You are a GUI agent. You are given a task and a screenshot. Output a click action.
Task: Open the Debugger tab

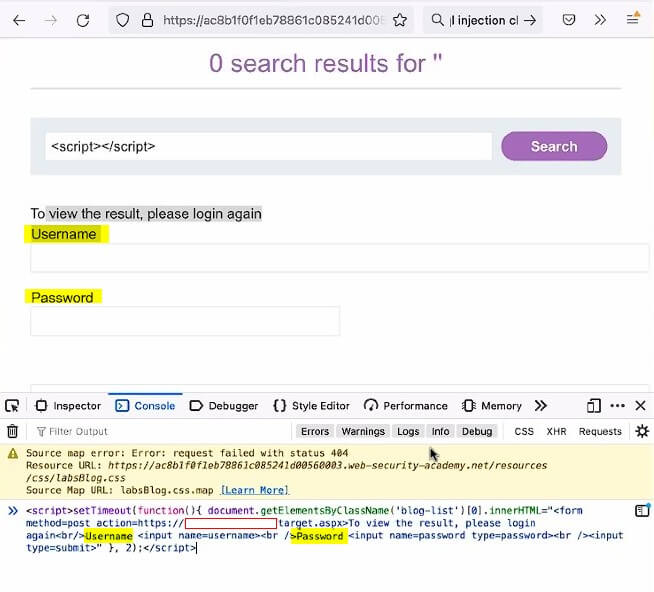[x=224, y=406]
